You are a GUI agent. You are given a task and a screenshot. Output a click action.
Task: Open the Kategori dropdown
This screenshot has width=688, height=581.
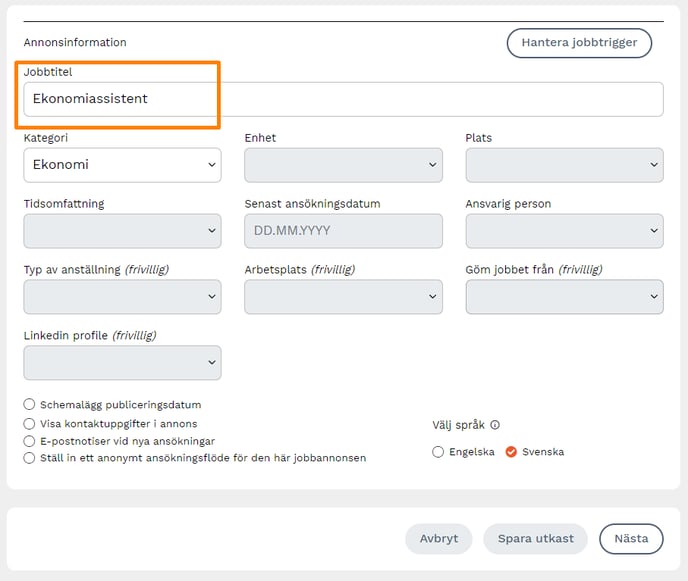(x=122, y=165)
